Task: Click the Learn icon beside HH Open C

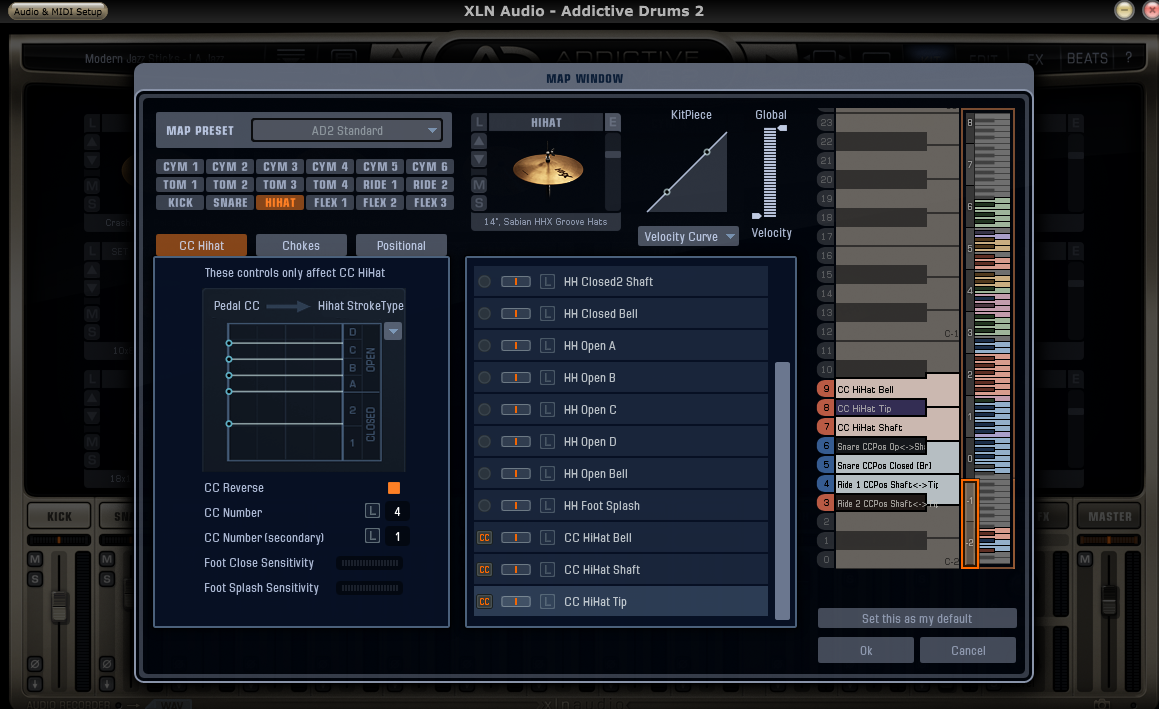Action: tap(547, 410)
